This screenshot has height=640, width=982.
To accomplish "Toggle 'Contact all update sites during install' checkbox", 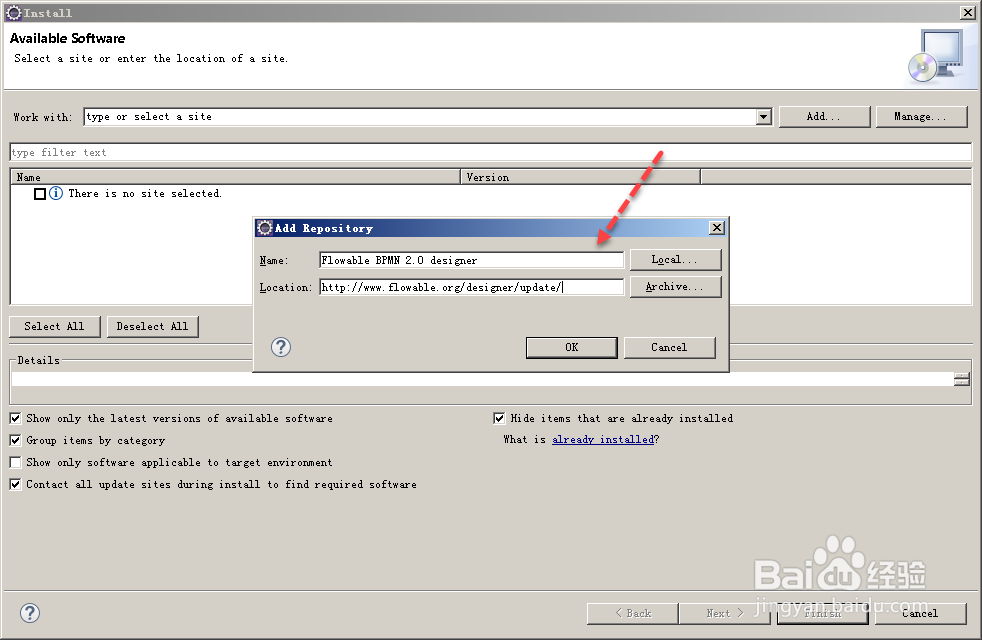I will (x=16, y=484).
